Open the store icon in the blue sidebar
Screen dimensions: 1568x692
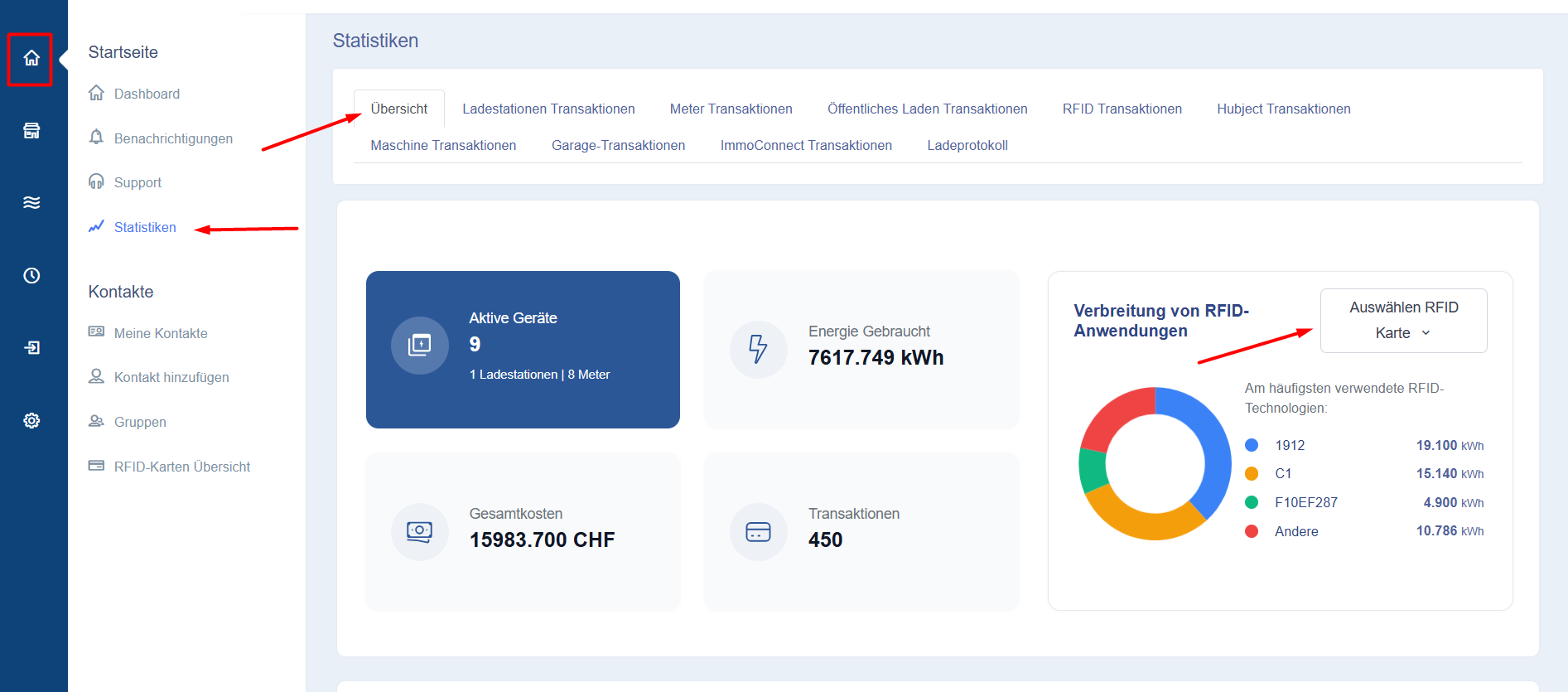(31, 130)
